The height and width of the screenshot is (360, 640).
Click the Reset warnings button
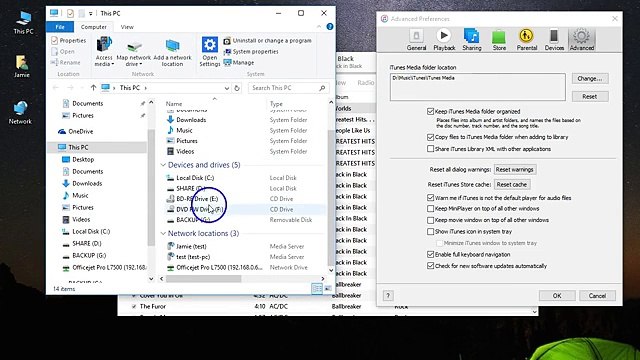tap(514, 169)
